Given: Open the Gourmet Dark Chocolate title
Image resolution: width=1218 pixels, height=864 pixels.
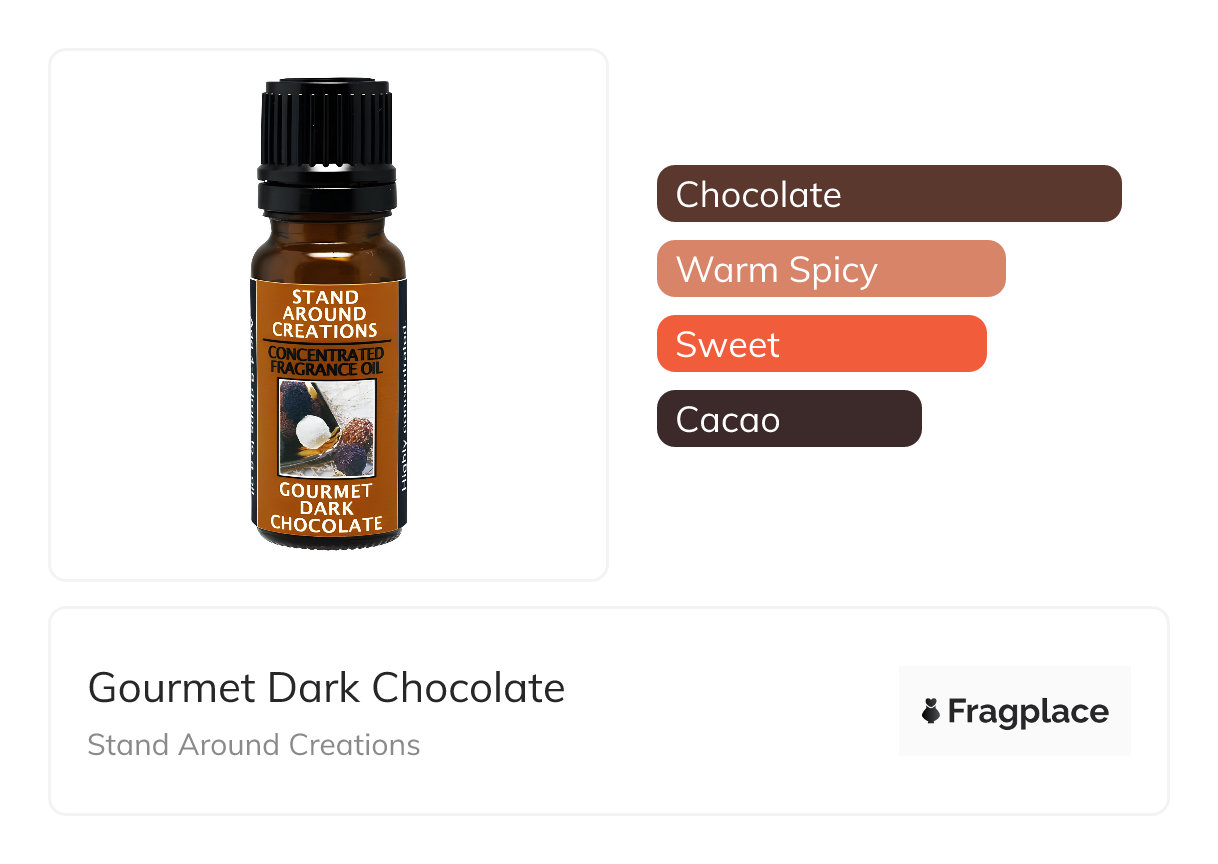Looking at the screenshot, I should coord(326,687).
